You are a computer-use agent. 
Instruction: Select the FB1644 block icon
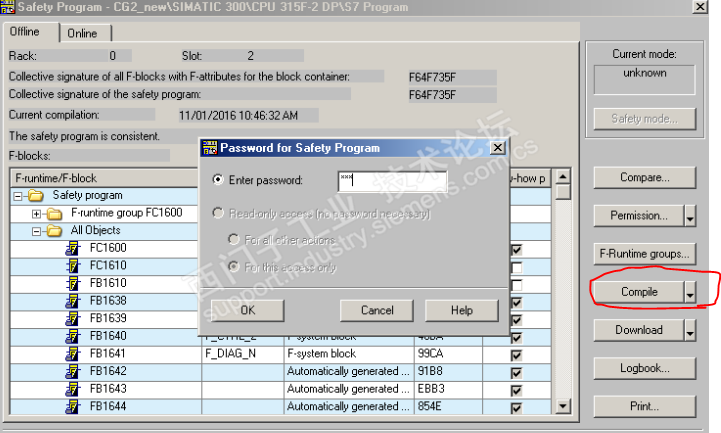point(73,407)
